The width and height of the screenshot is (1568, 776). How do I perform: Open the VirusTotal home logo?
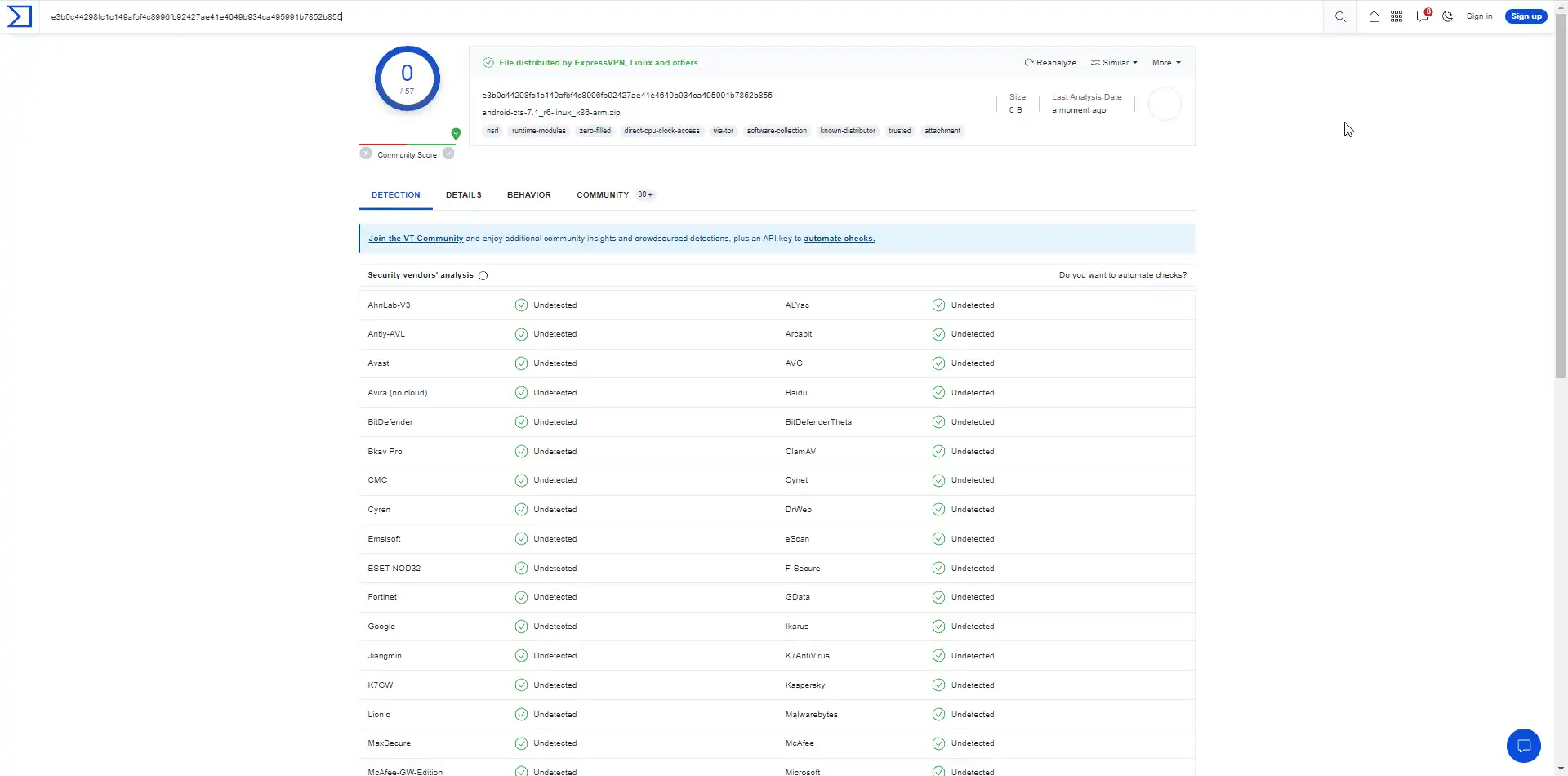pyautogui.click(x=20, y=16)
